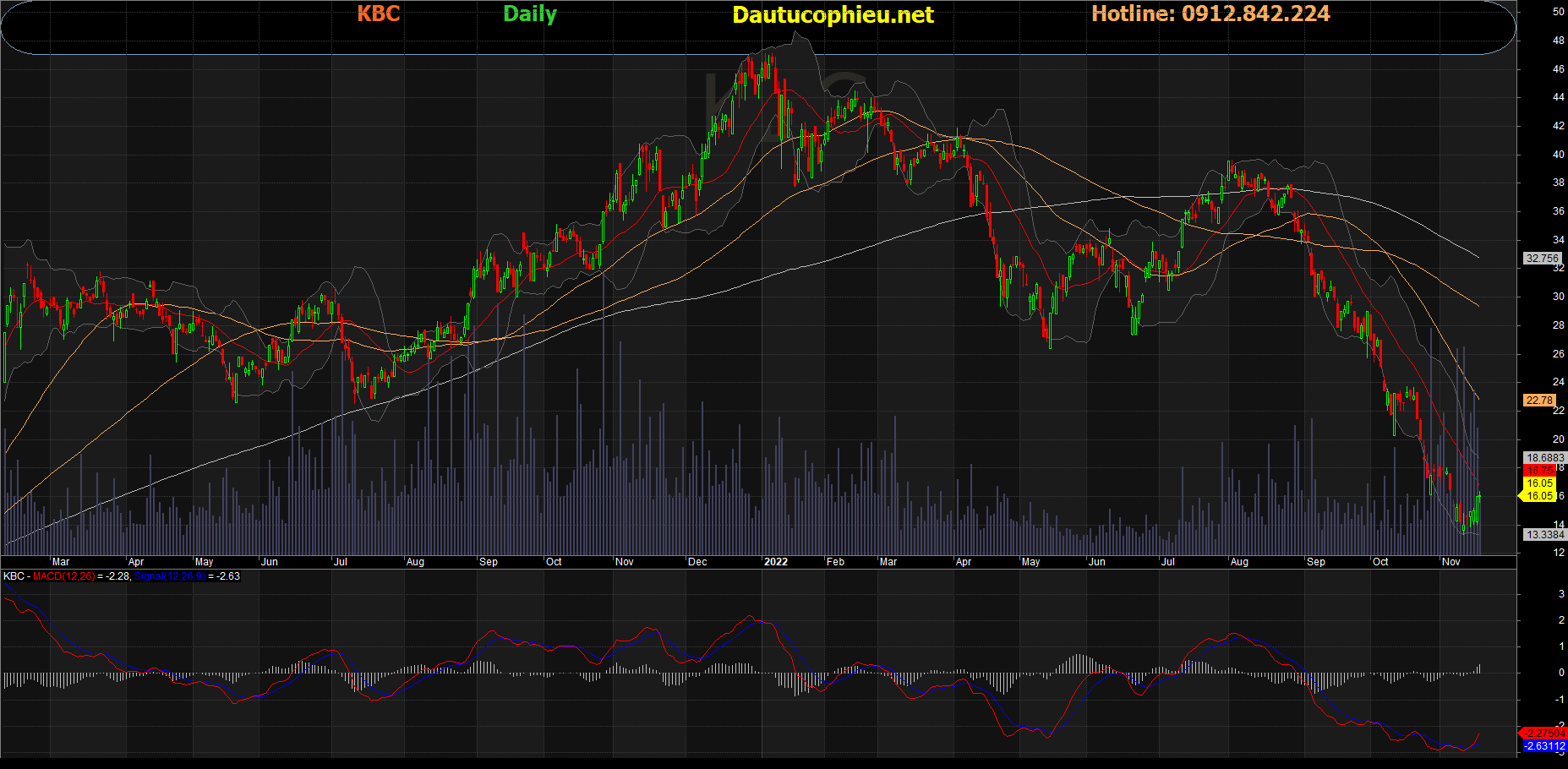This screenshot has width=1568, height=769.
Task: Select the Feb month marker on time axis
Action: coord(835,562)
